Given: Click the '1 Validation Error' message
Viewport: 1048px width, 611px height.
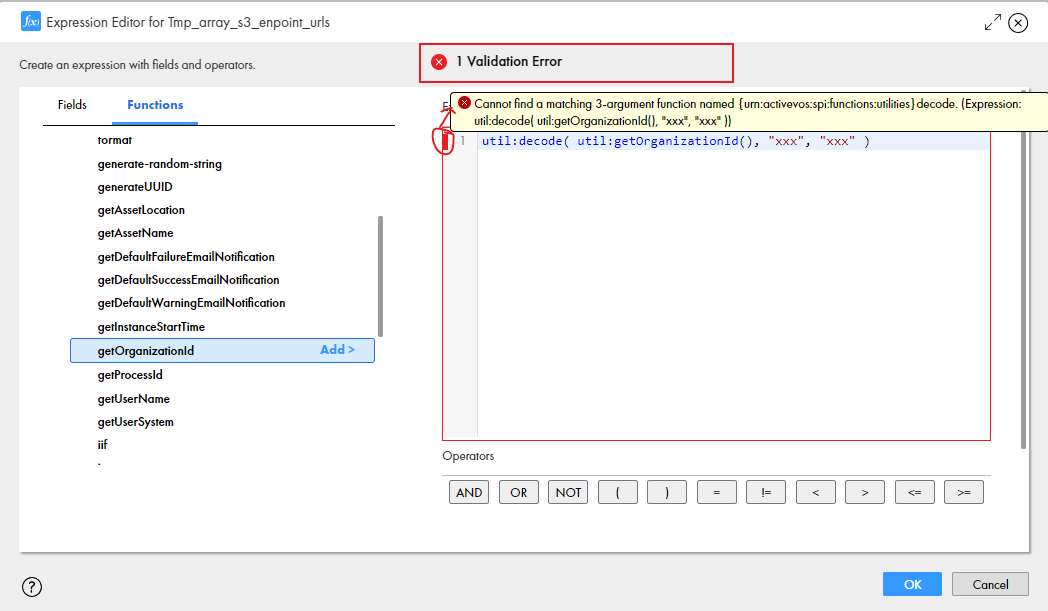Looking at the screenshot, I should tap(509, 62).
